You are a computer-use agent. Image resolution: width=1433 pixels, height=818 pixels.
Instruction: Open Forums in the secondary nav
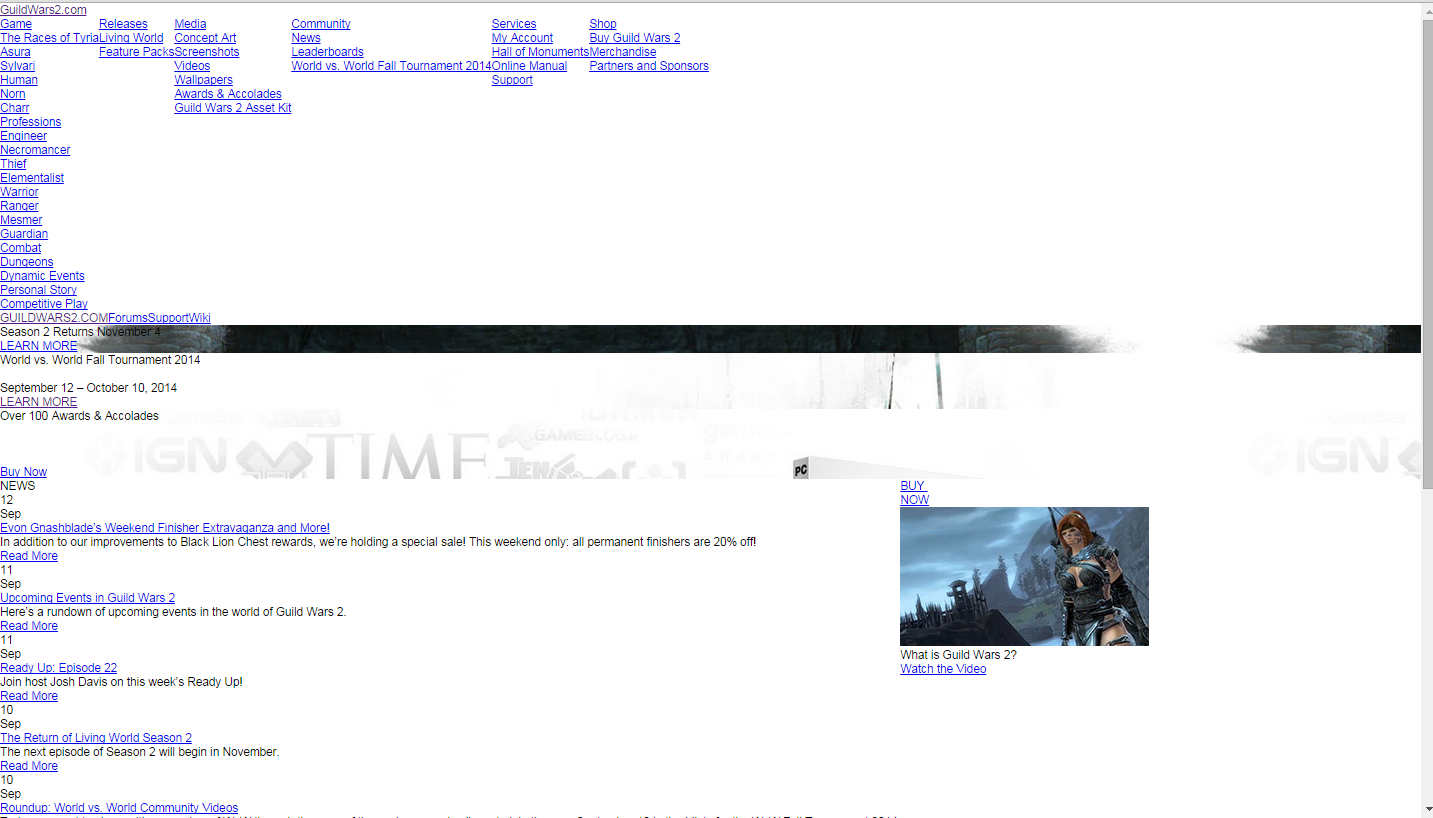click(x=128, y=318)
